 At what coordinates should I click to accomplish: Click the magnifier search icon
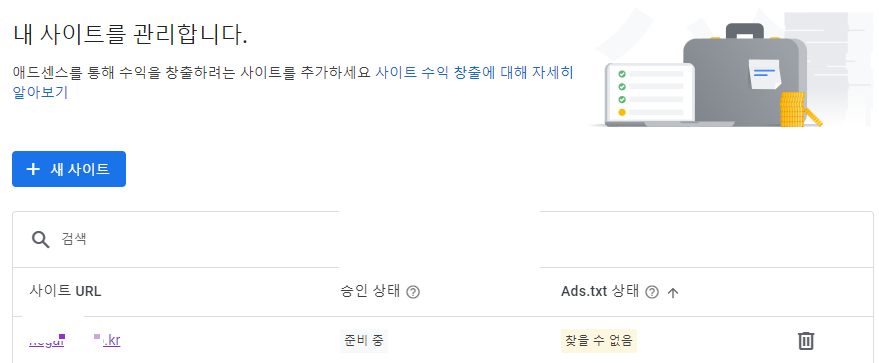(x=40, y=239)
